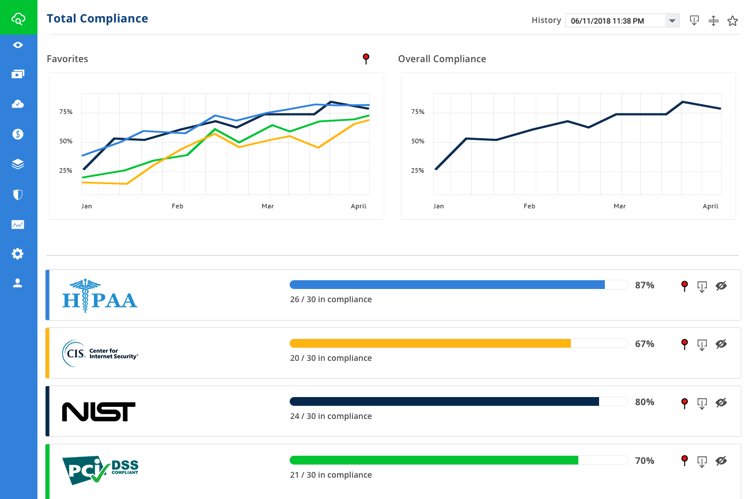Click the move/rearrange icon in header
This screenshot has width=750, height=499.
coord(713,20)
